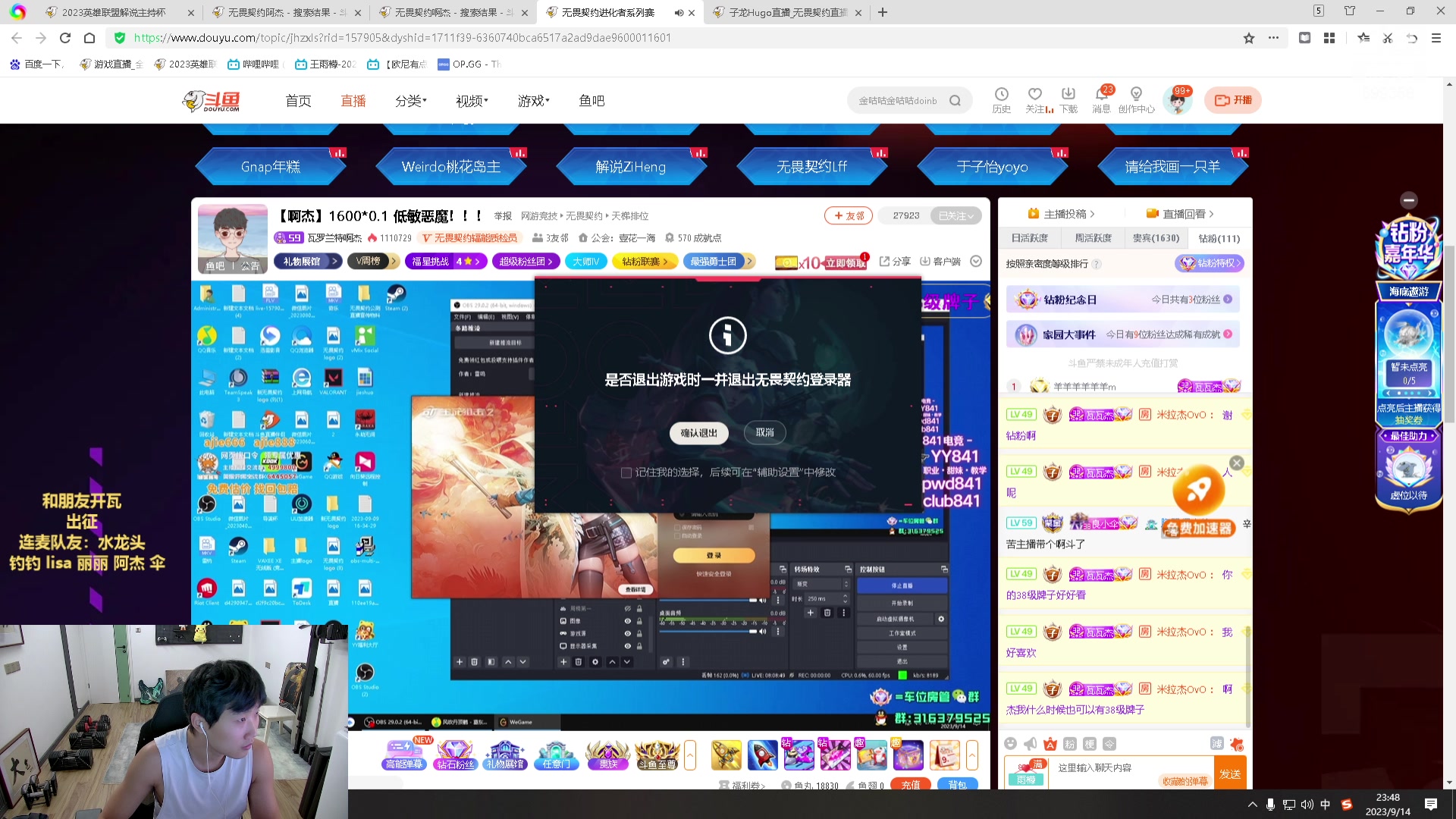Expand 直播回看 chevron link
Image resolution: width=1456 pixels, height=819 pixels.
[x=1180, y=214]
